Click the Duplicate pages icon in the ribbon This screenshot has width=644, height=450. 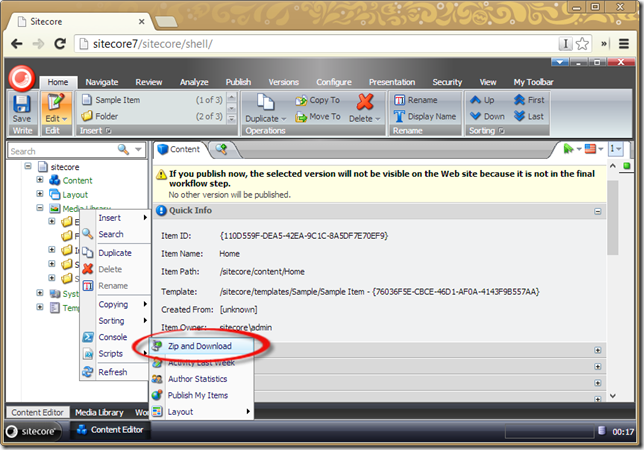point(266,102)
